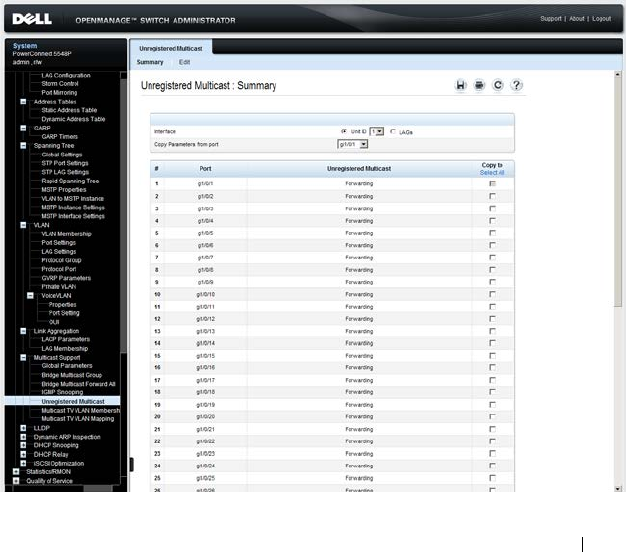The width and height of the screenshot is (641, 552).
Task: Expand the LLDP tree node
Action: coord(23,428)
